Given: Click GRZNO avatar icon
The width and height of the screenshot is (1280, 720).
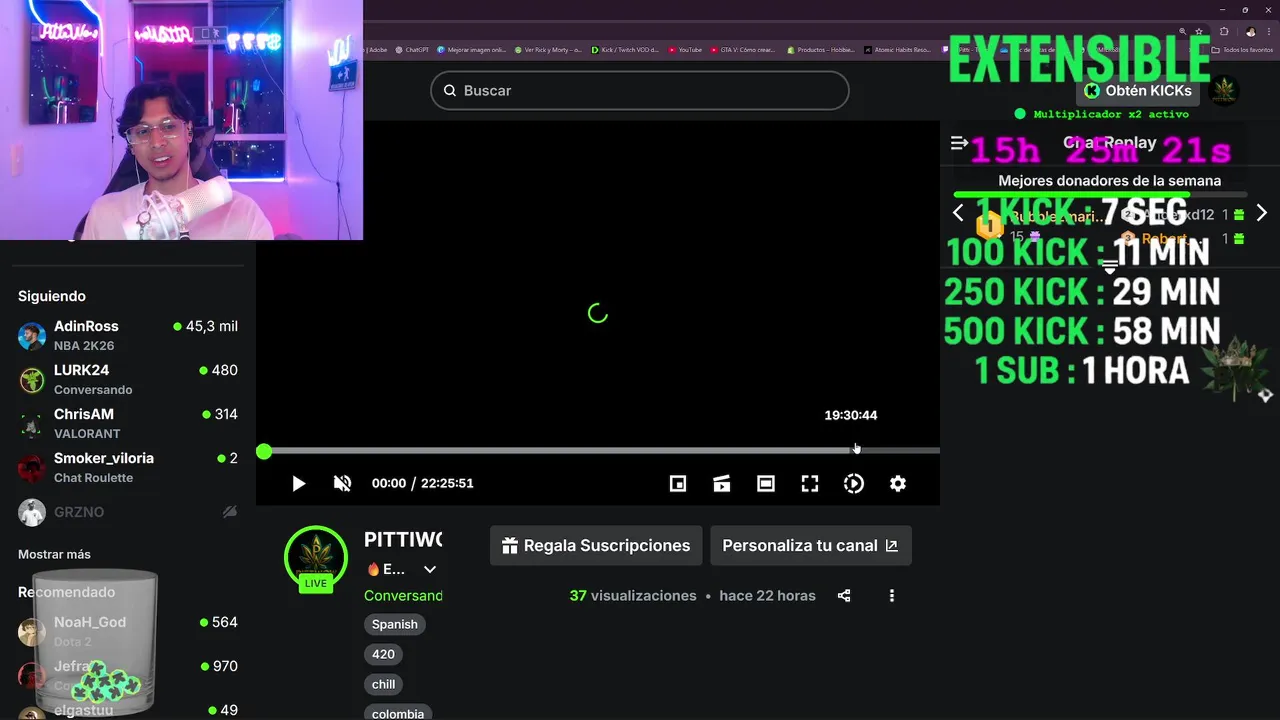Looking at the screenshot, I should pyautogui.click(x=32, y=512).
